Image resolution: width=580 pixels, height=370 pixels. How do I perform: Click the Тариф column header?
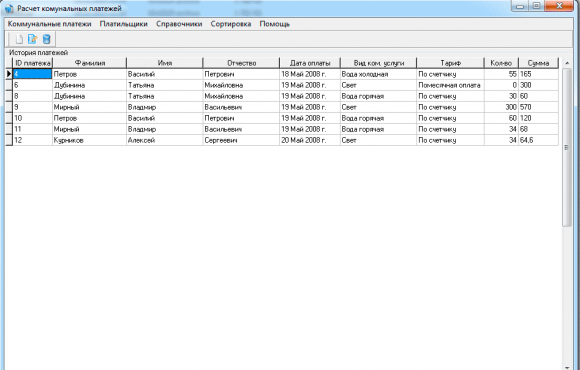point(450,63)
